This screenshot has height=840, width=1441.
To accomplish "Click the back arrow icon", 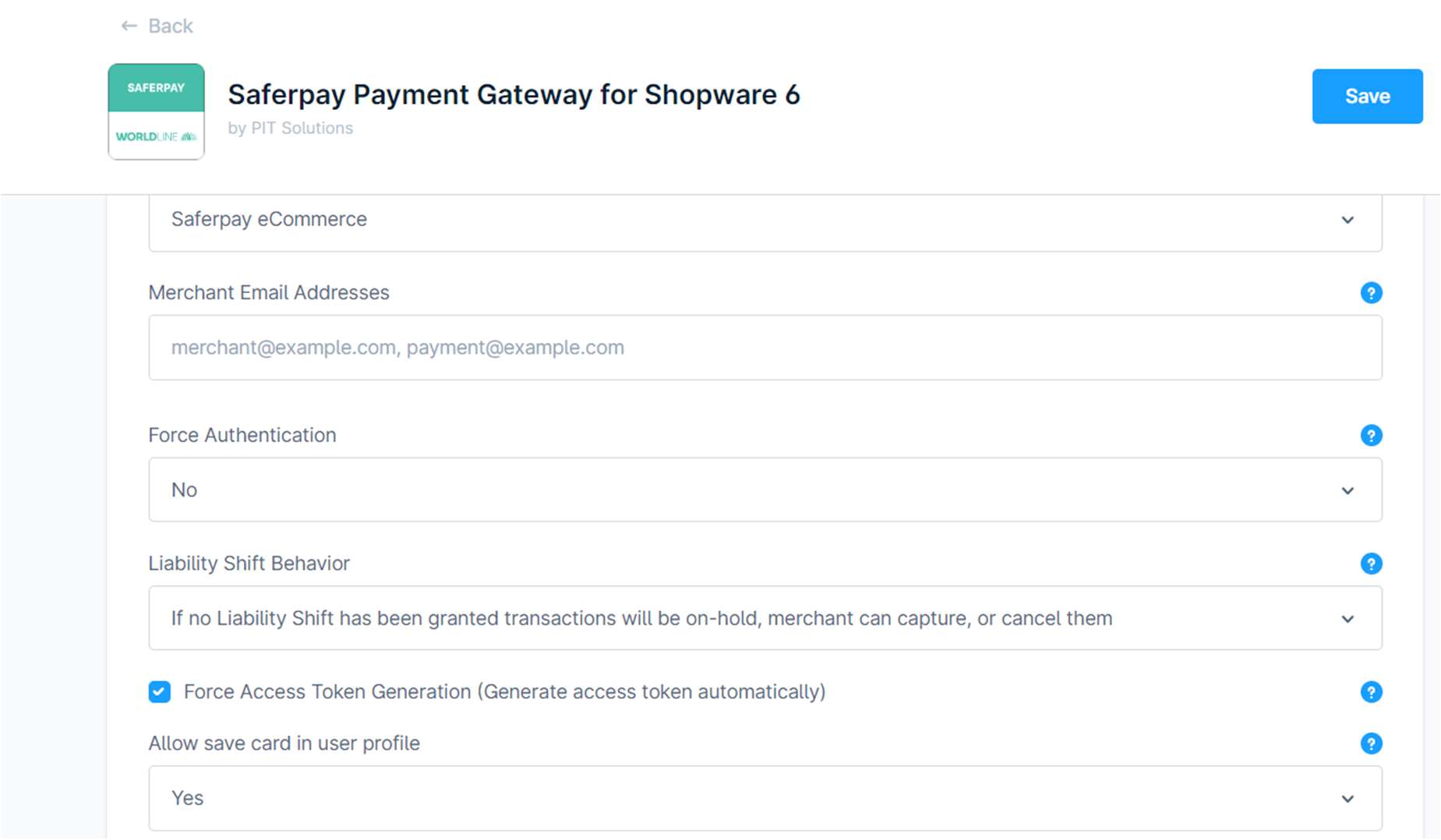I will (129, 26).
